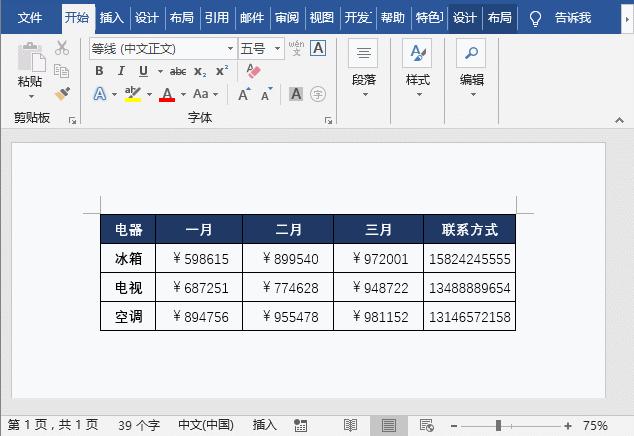Open Font dialog launcher
This screenshot has height=436, width=634.
tap(328, 120)
